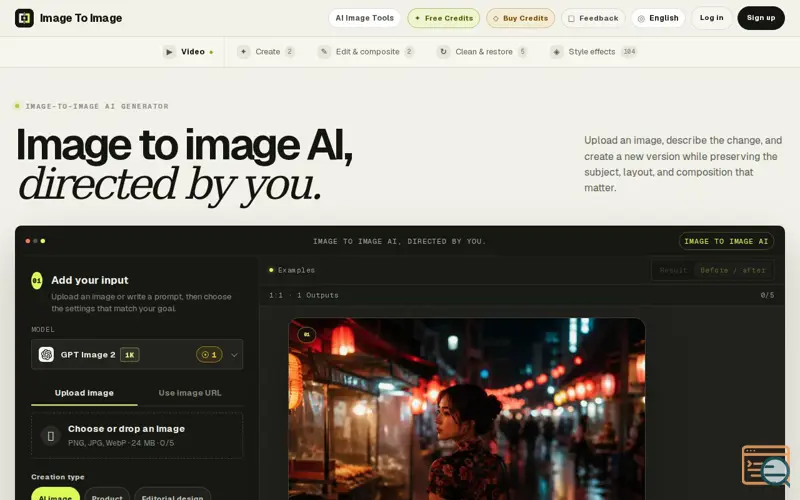The width and height of the screenshot is (800, 500).
Task: Click the Free Credits button
Action: point(443,18)
